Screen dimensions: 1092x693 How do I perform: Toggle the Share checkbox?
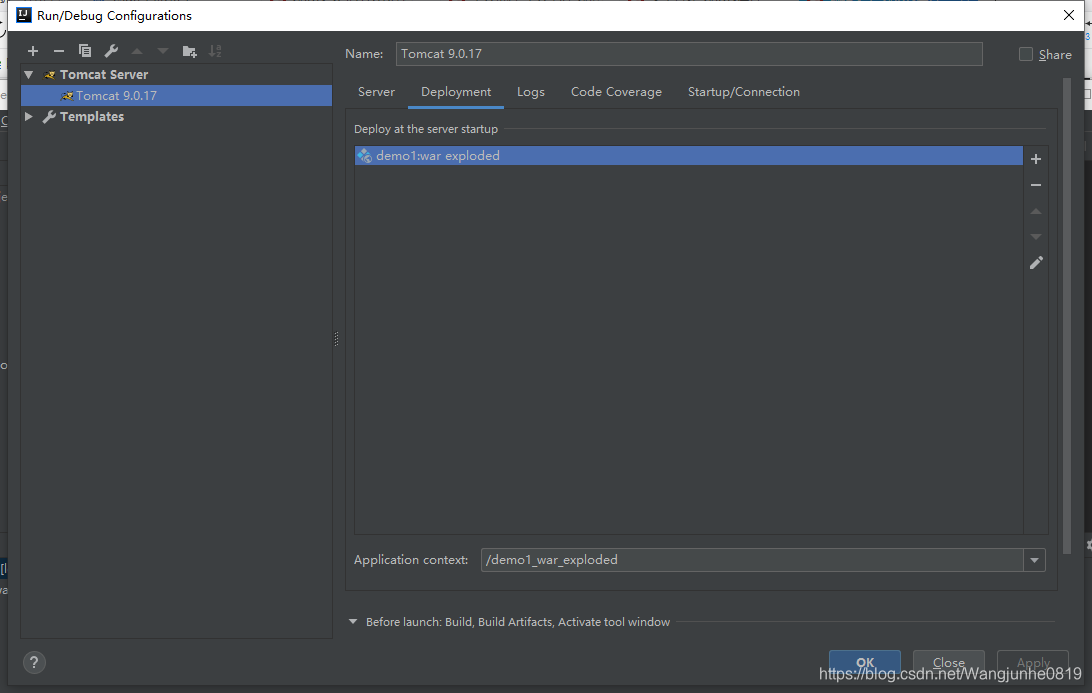tap(1026, 54)
